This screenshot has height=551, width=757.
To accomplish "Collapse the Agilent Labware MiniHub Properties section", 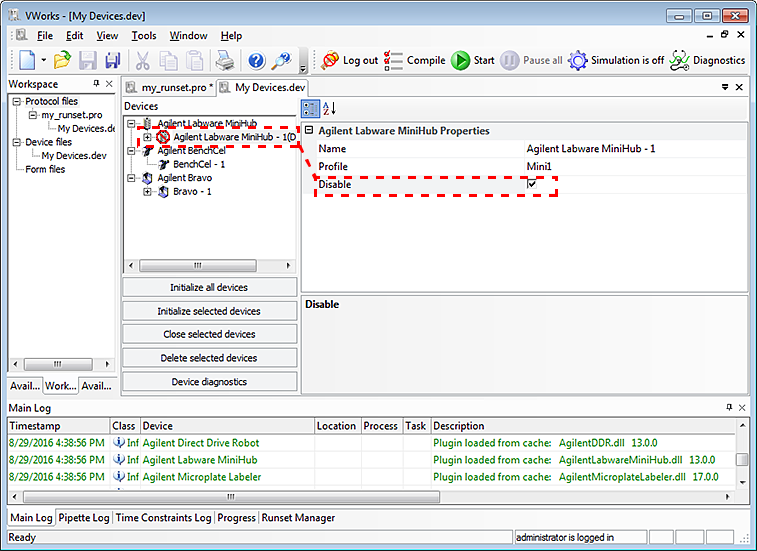I will pyautogui.click(x=310, y=131).
